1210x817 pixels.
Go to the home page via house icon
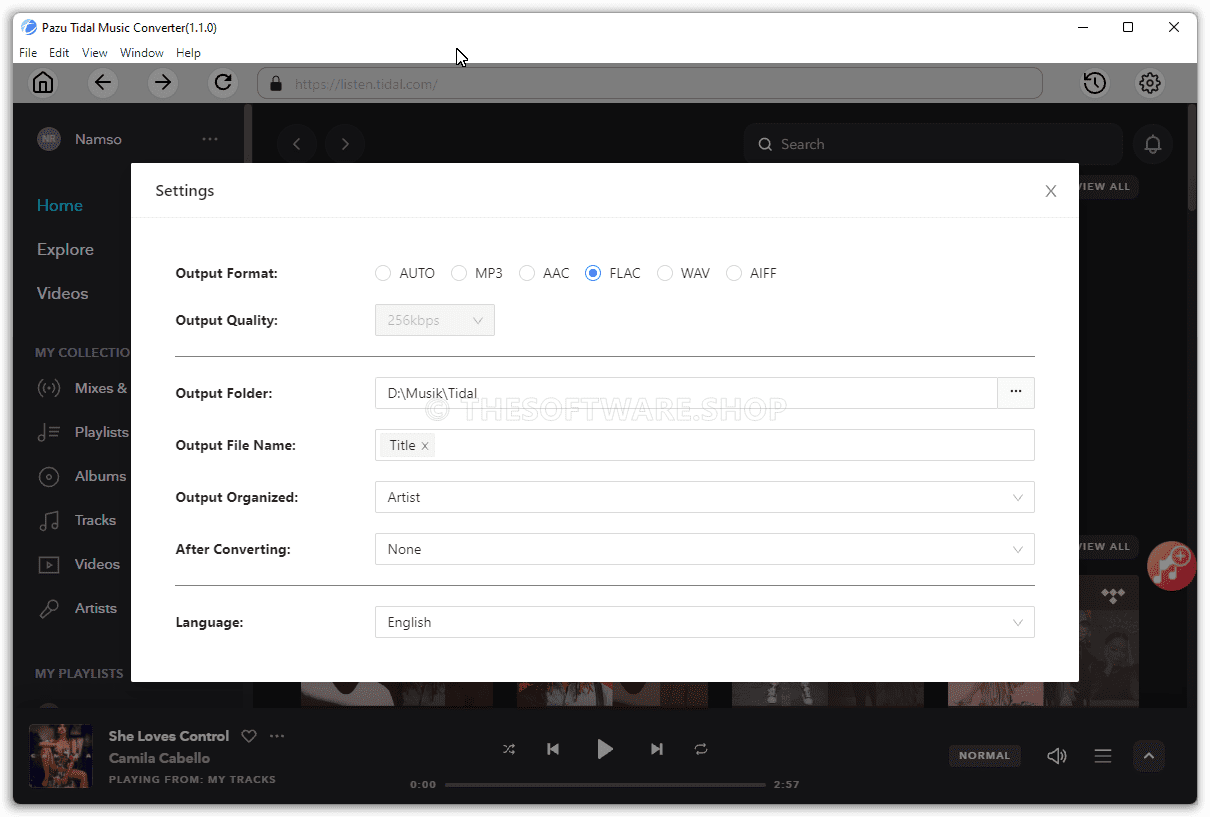tap(43, 83)
